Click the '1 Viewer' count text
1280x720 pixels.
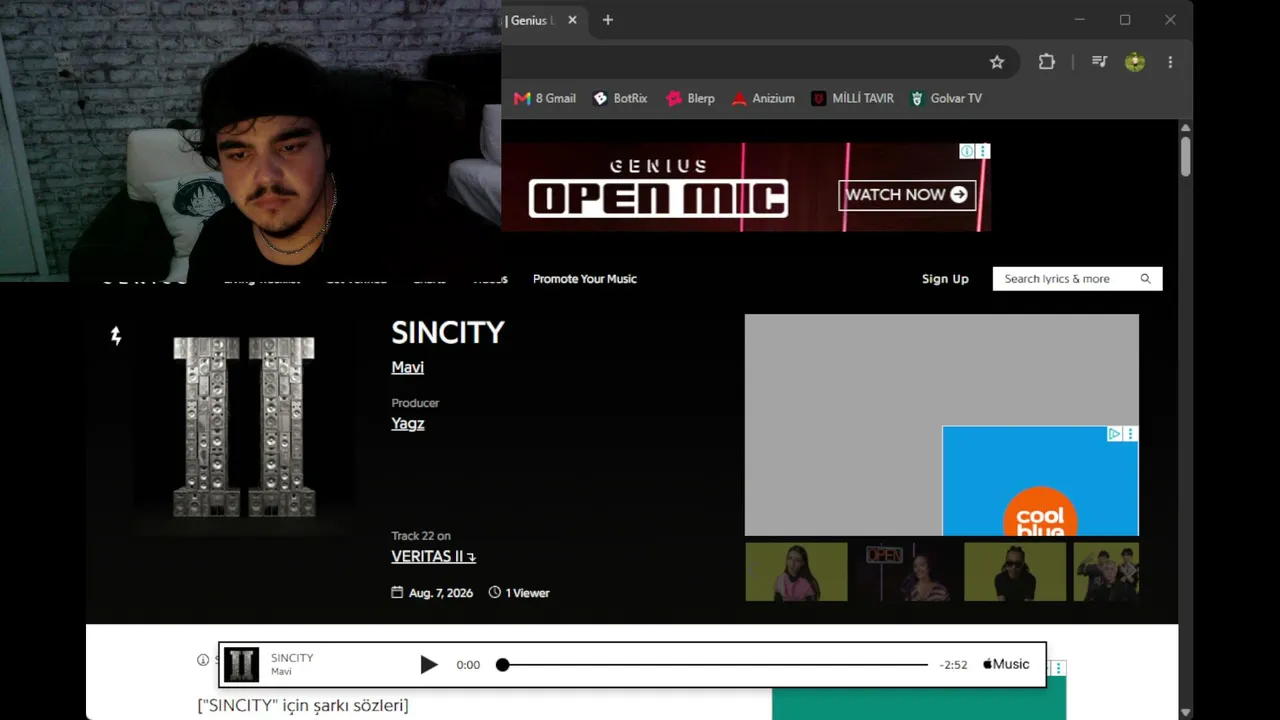tap(527, 593)
